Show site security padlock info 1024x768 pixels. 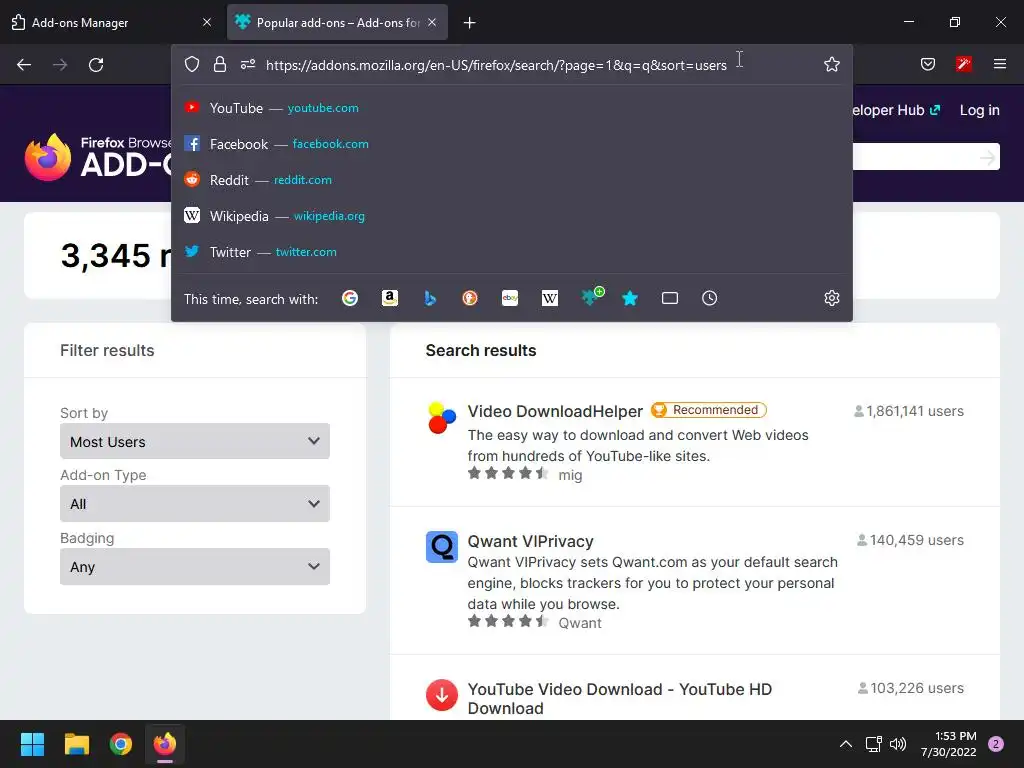coord(220,64)
